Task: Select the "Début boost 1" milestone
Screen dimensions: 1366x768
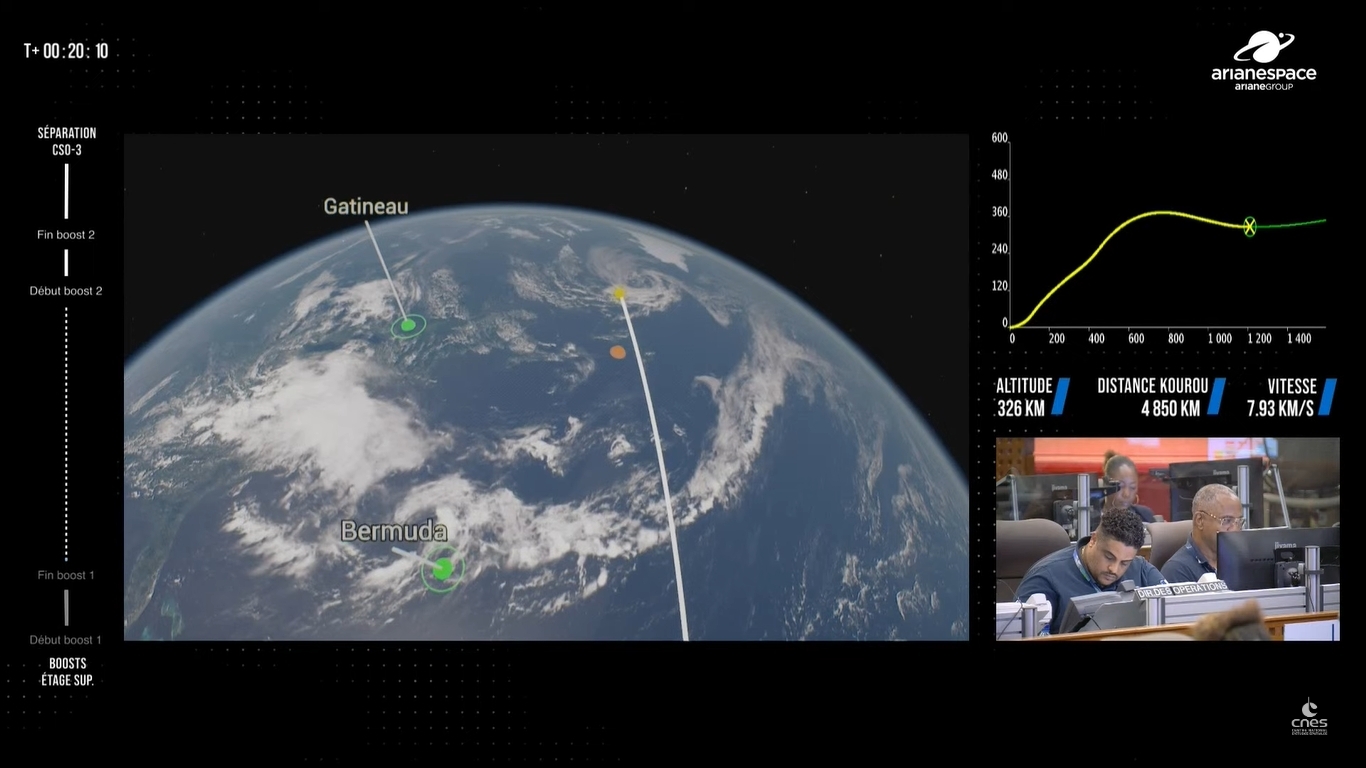Action: click(x=66, y=640)
